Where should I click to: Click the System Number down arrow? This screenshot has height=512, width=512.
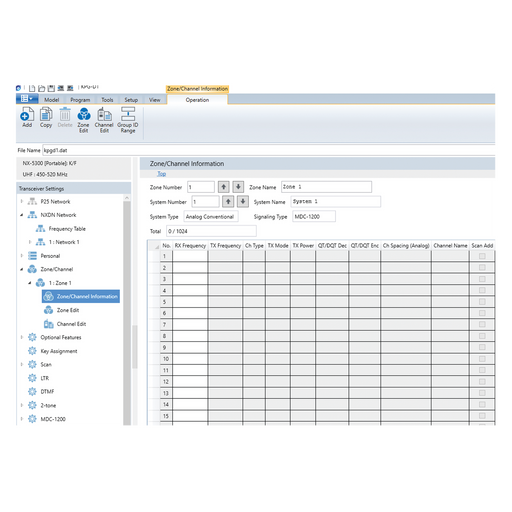(x=243, y=201)
